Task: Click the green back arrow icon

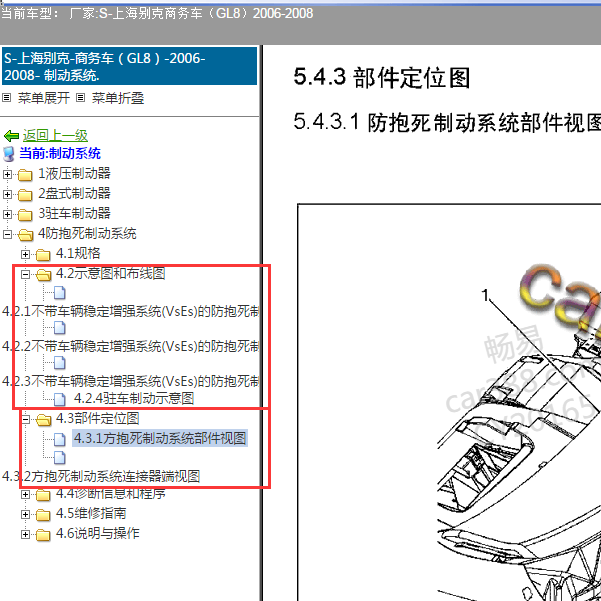Action: click(x=11, y=135)
